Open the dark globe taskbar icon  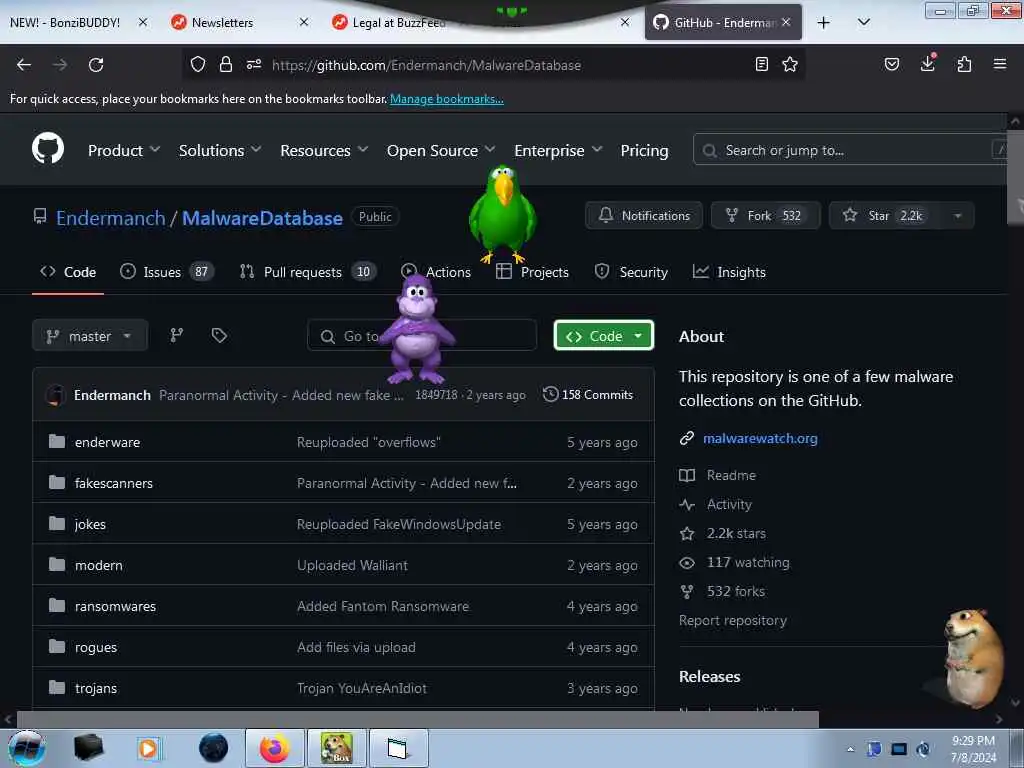pos(213,748)
